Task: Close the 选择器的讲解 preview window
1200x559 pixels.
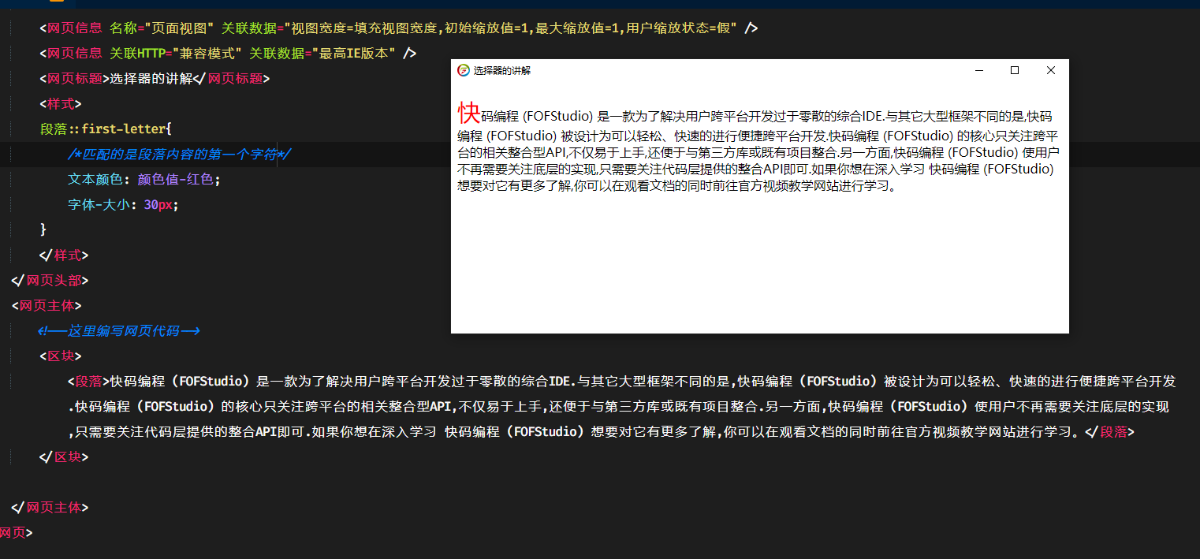Action: (1050, 70)
